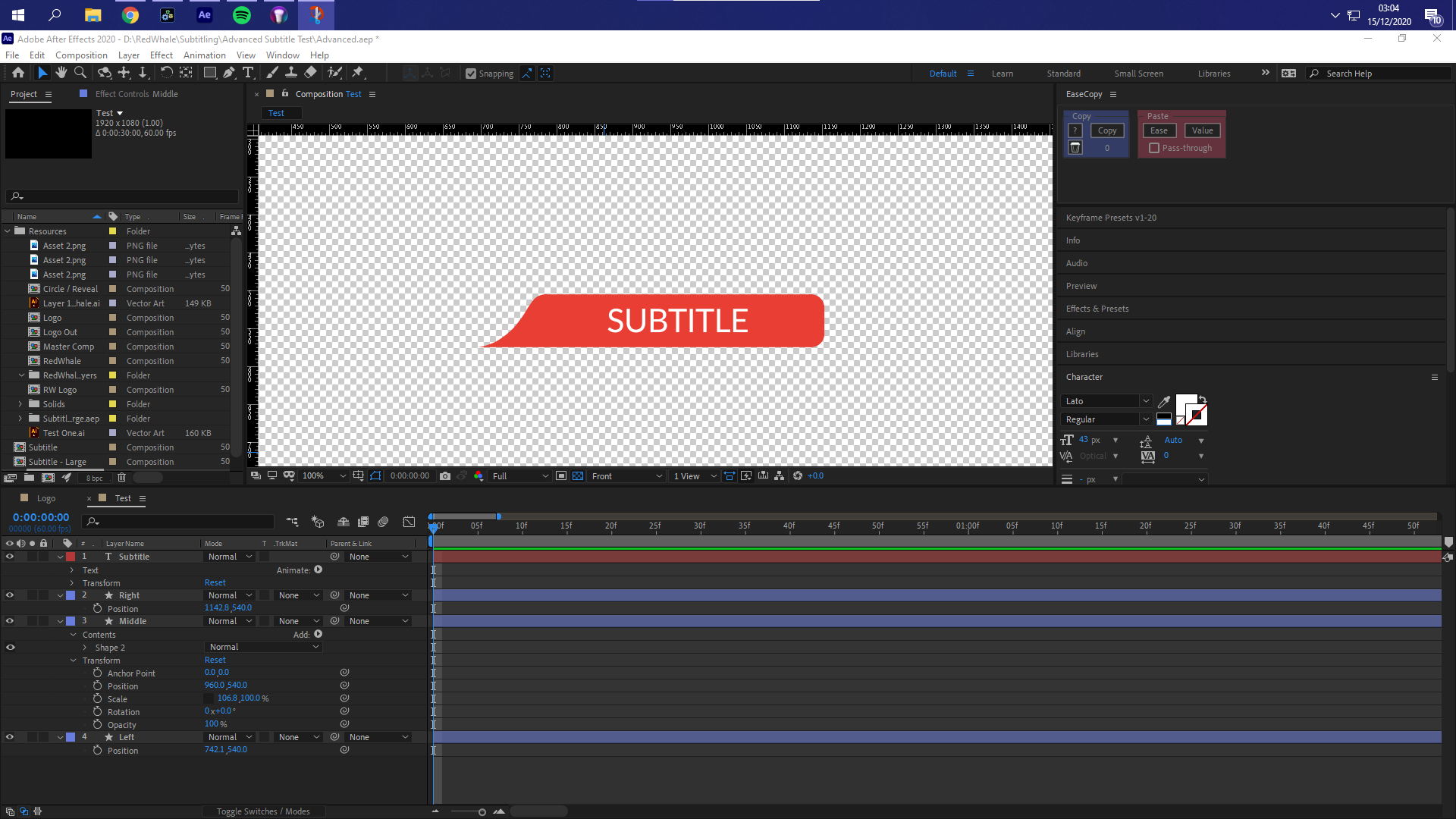Select the Pen tool in the toolbar
This screenshot has width=1456, height=819.
(229, 73)
